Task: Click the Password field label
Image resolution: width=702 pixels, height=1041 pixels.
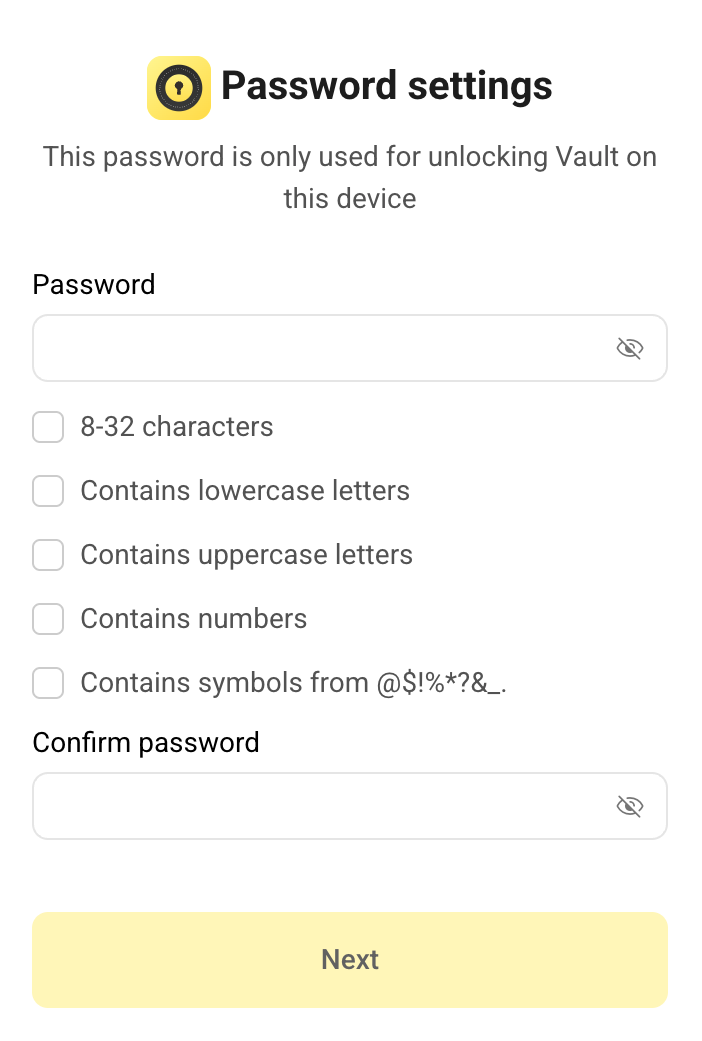Action: [94, 284]
